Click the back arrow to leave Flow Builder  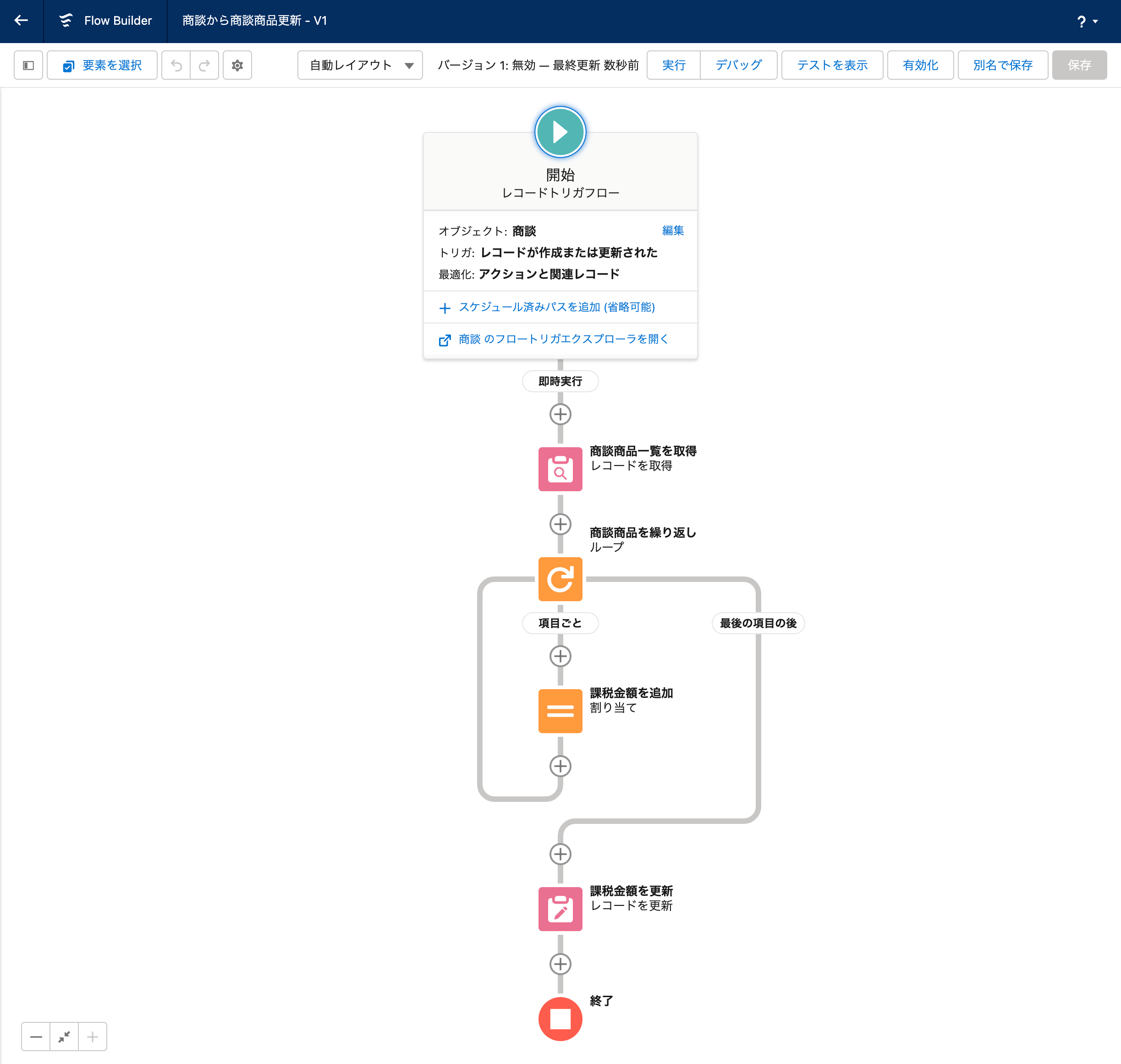[21, 21]
